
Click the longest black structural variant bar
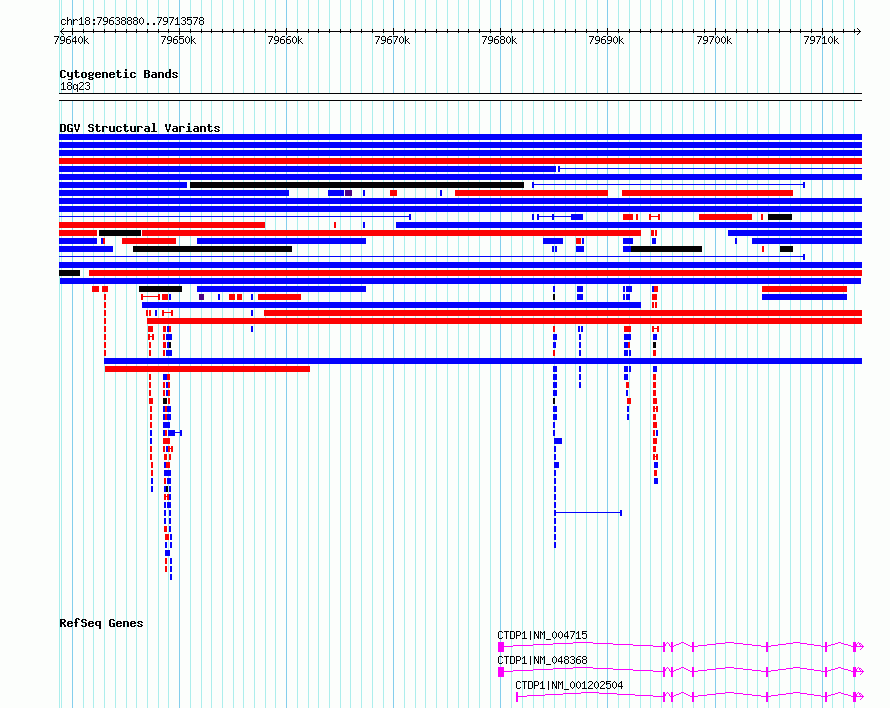tap(357, 185)
